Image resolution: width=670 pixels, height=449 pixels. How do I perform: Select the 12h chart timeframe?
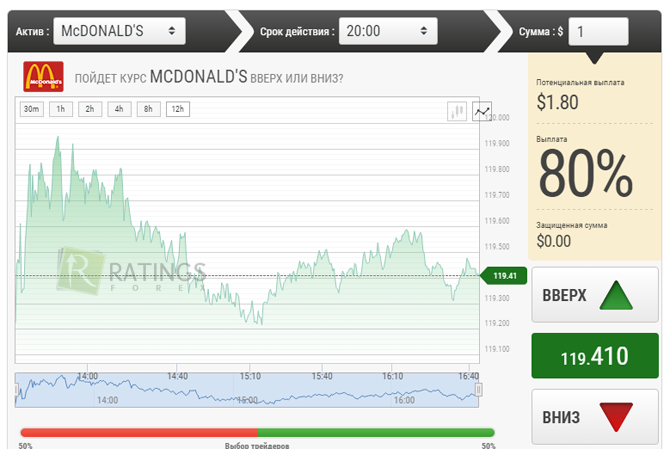(x=178, y=109)
